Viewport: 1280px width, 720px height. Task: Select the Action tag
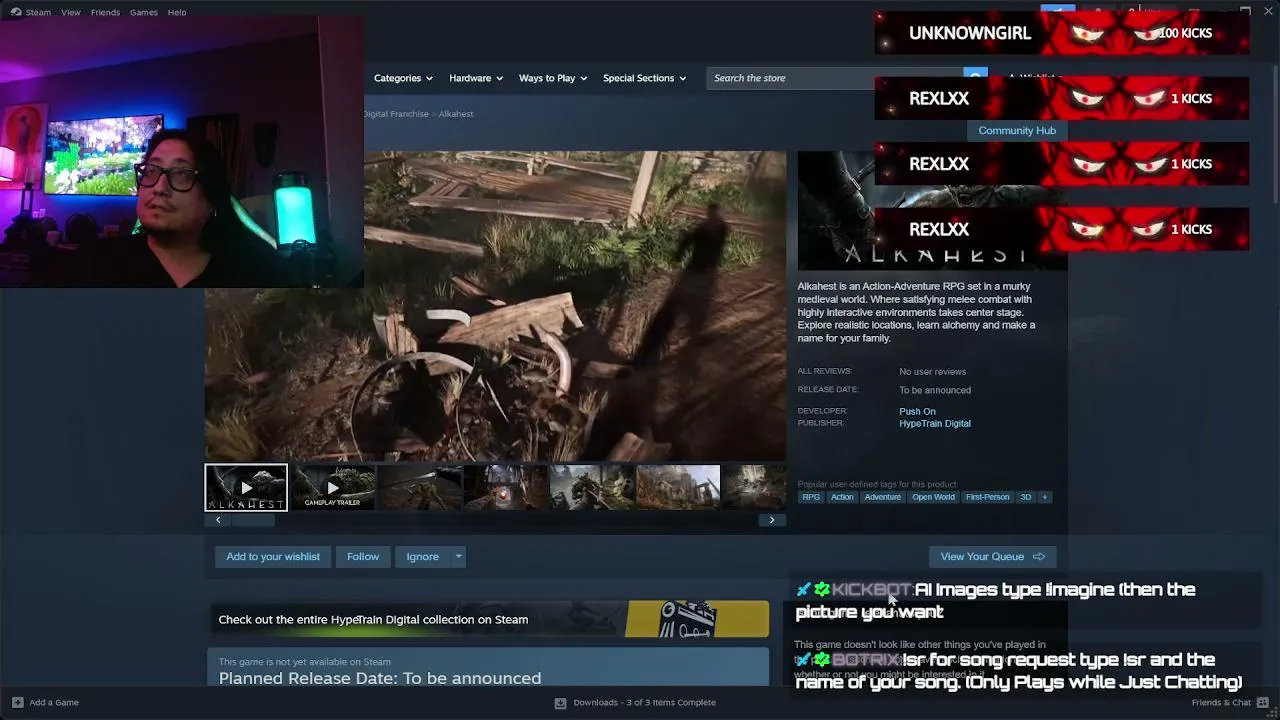tap(842, 497)
